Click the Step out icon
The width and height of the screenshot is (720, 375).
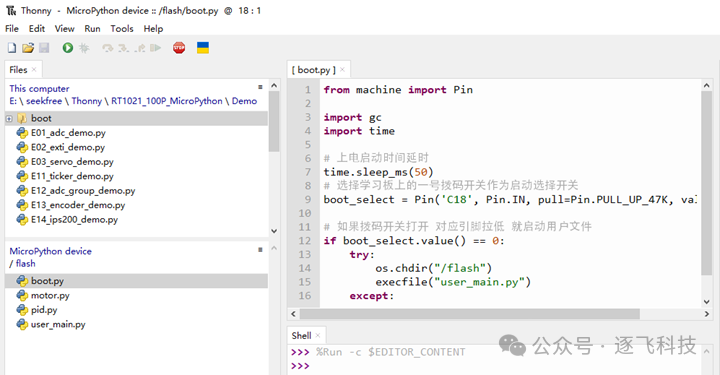click(x=140, y=48)
